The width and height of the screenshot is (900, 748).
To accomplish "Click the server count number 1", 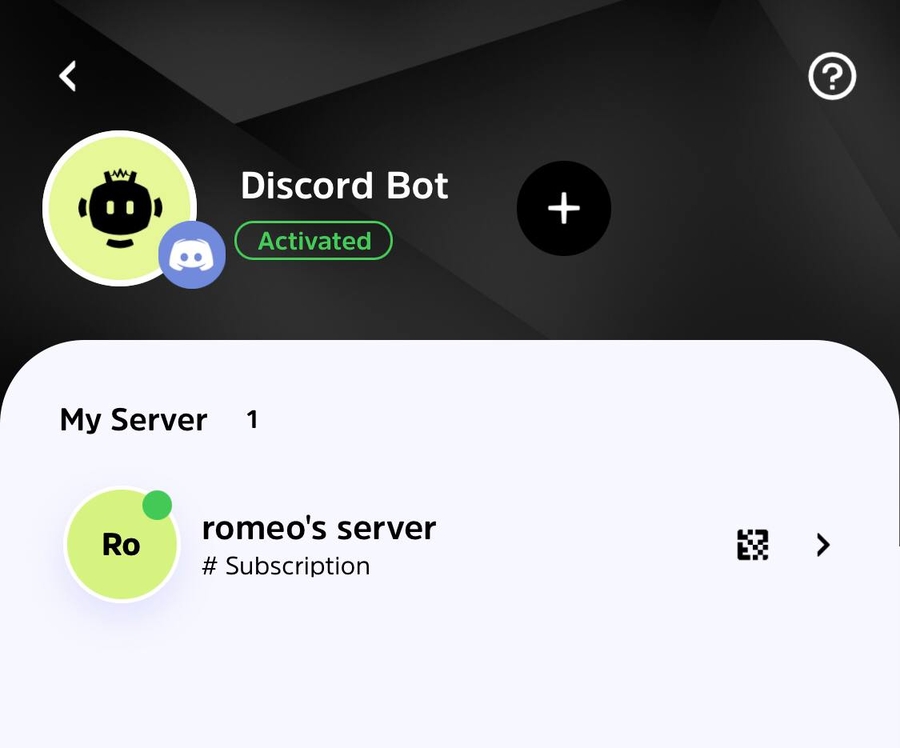I will click(x=252, y=420).
